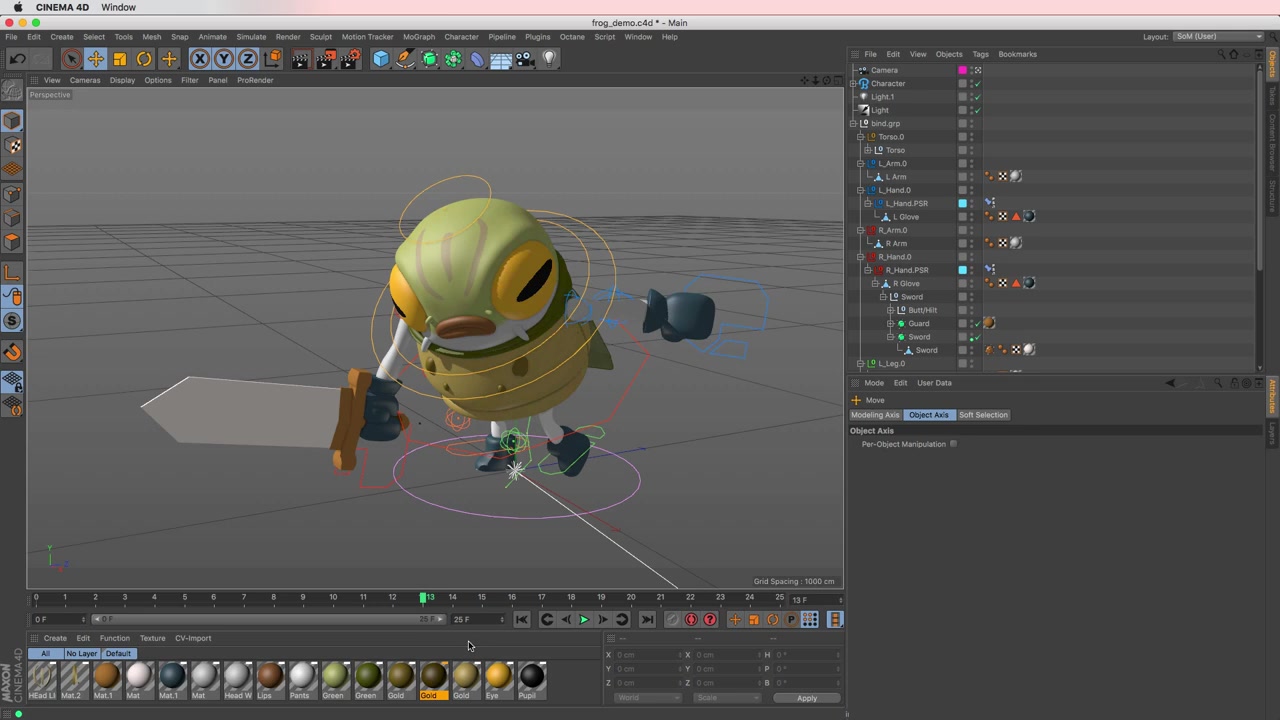Toggle the X axis lock icon
The width and height of the screenshot is (1280, 720).
[x=199, y=58]
